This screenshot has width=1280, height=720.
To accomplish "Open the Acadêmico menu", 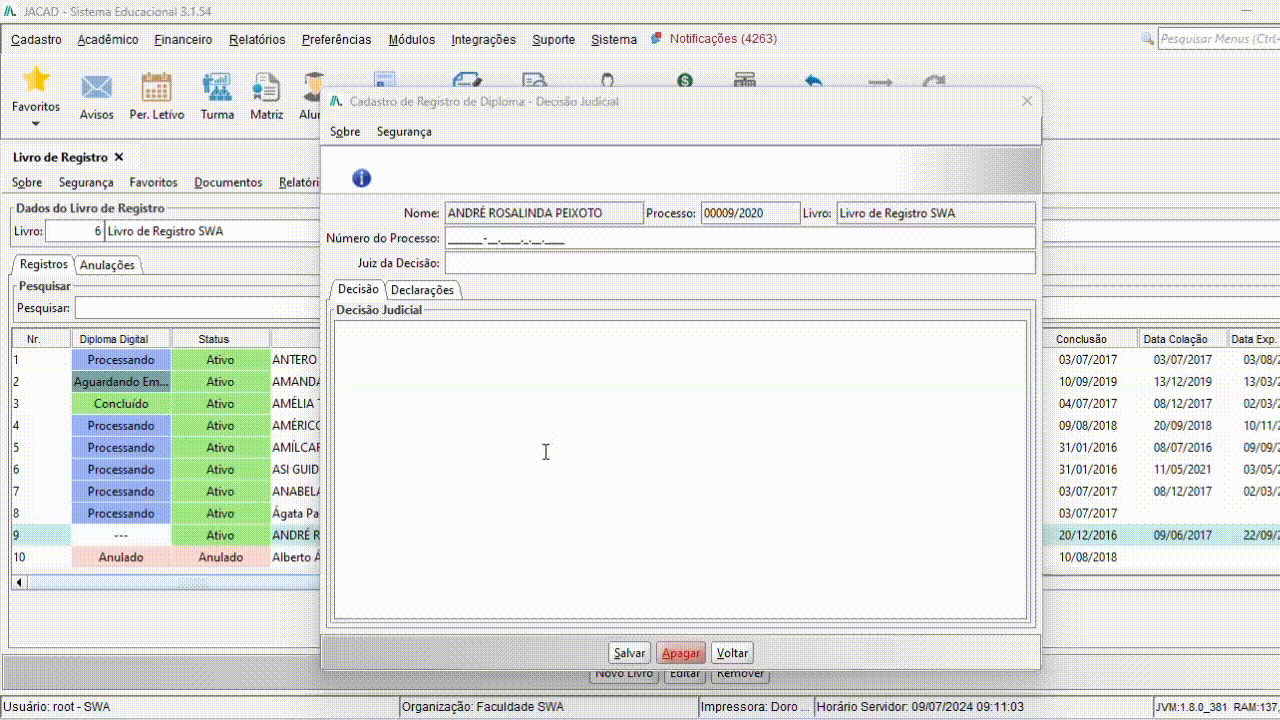I will (108, 40).
